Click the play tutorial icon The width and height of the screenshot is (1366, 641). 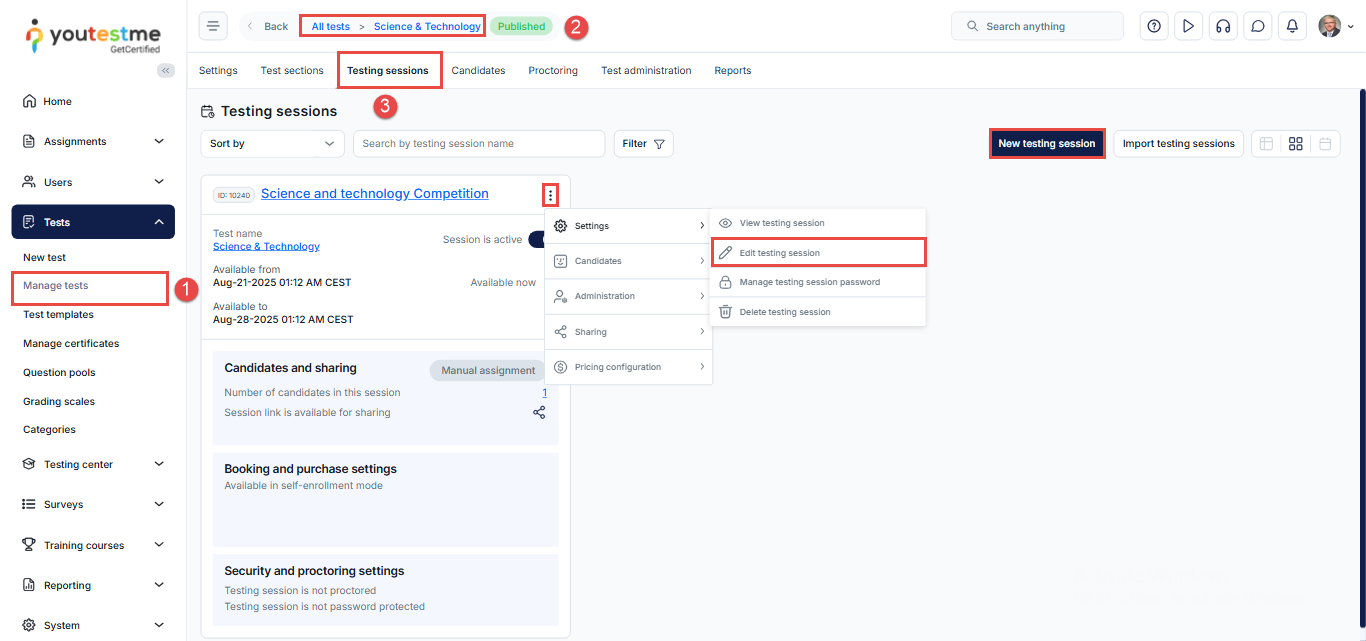click(x=1188, y=26)
